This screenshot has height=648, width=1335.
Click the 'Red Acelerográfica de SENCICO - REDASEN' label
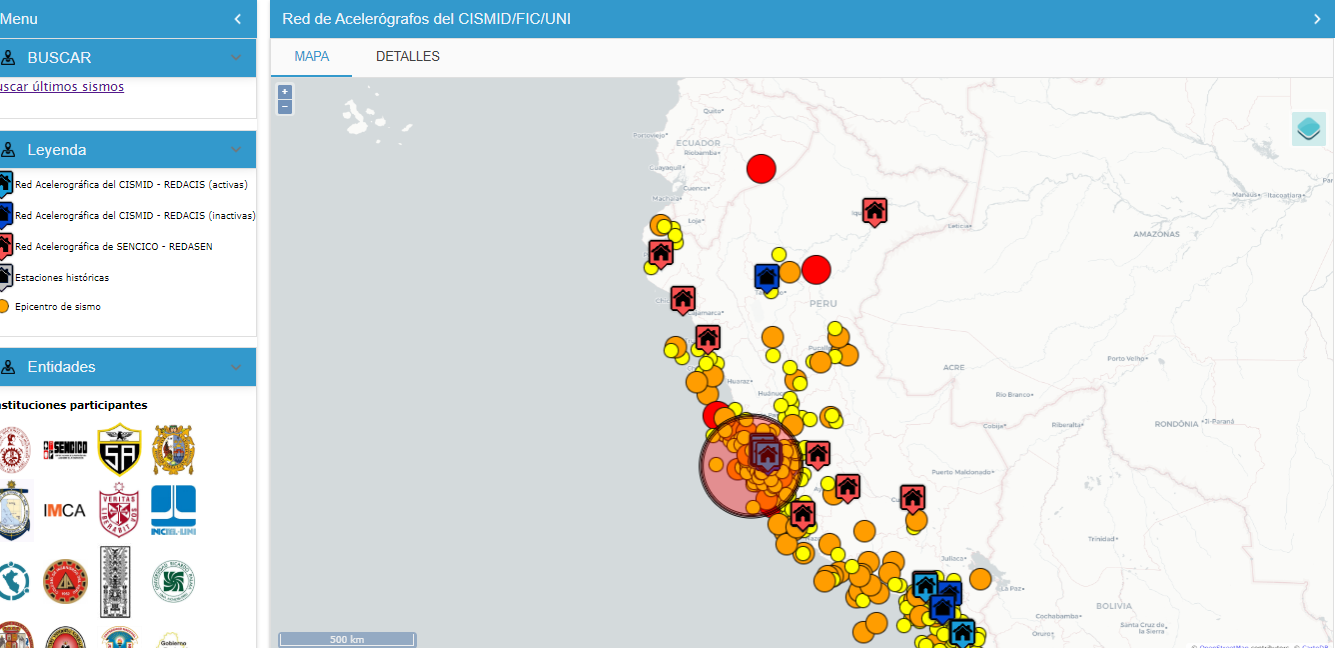114,246
